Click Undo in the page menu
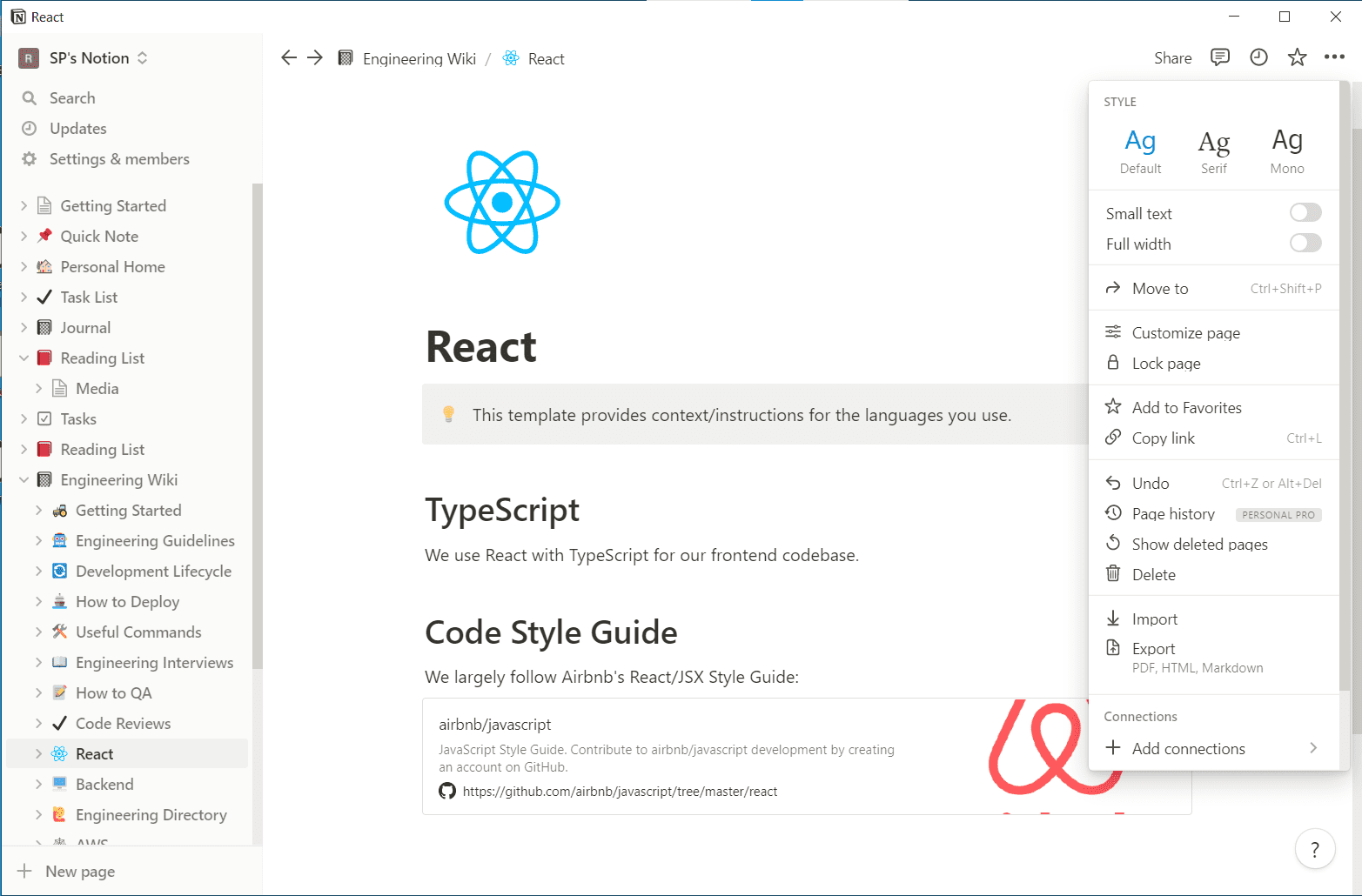The height and width of the screenshot is (896, 1362). 1213,484
